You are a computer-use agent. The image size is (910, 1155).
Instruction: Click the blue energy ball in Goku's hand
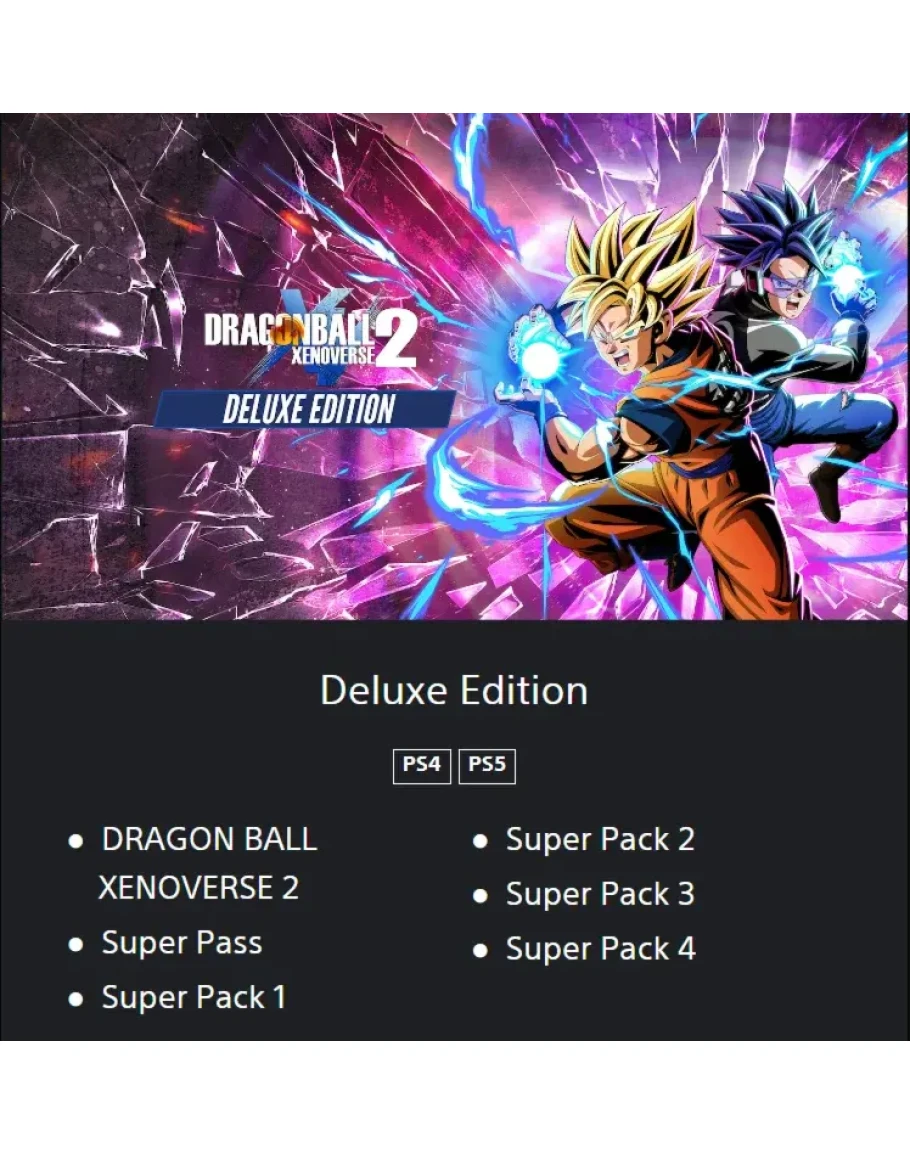(x=542, y=359)
